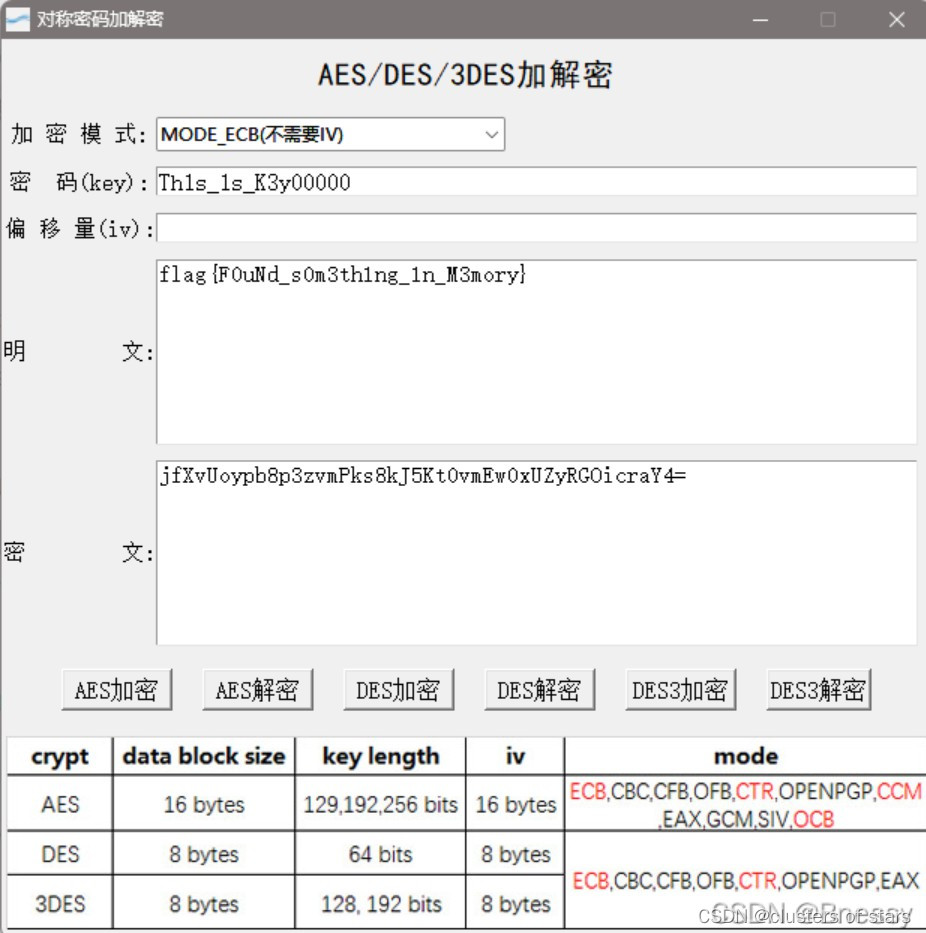926x933 pixels.
Task: Click the 3DES row in the reference table
Action: coord(58,903)
